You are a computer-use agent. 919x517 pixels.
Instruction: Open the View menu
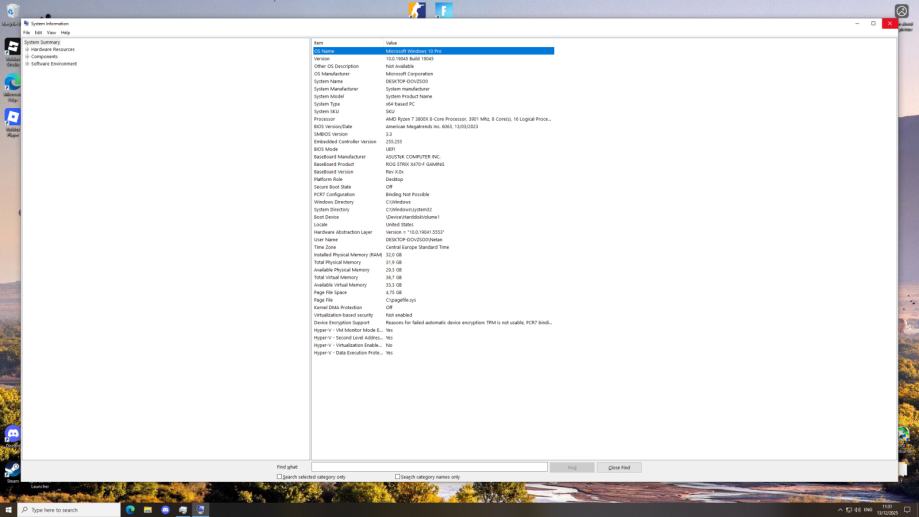point(51,32)
